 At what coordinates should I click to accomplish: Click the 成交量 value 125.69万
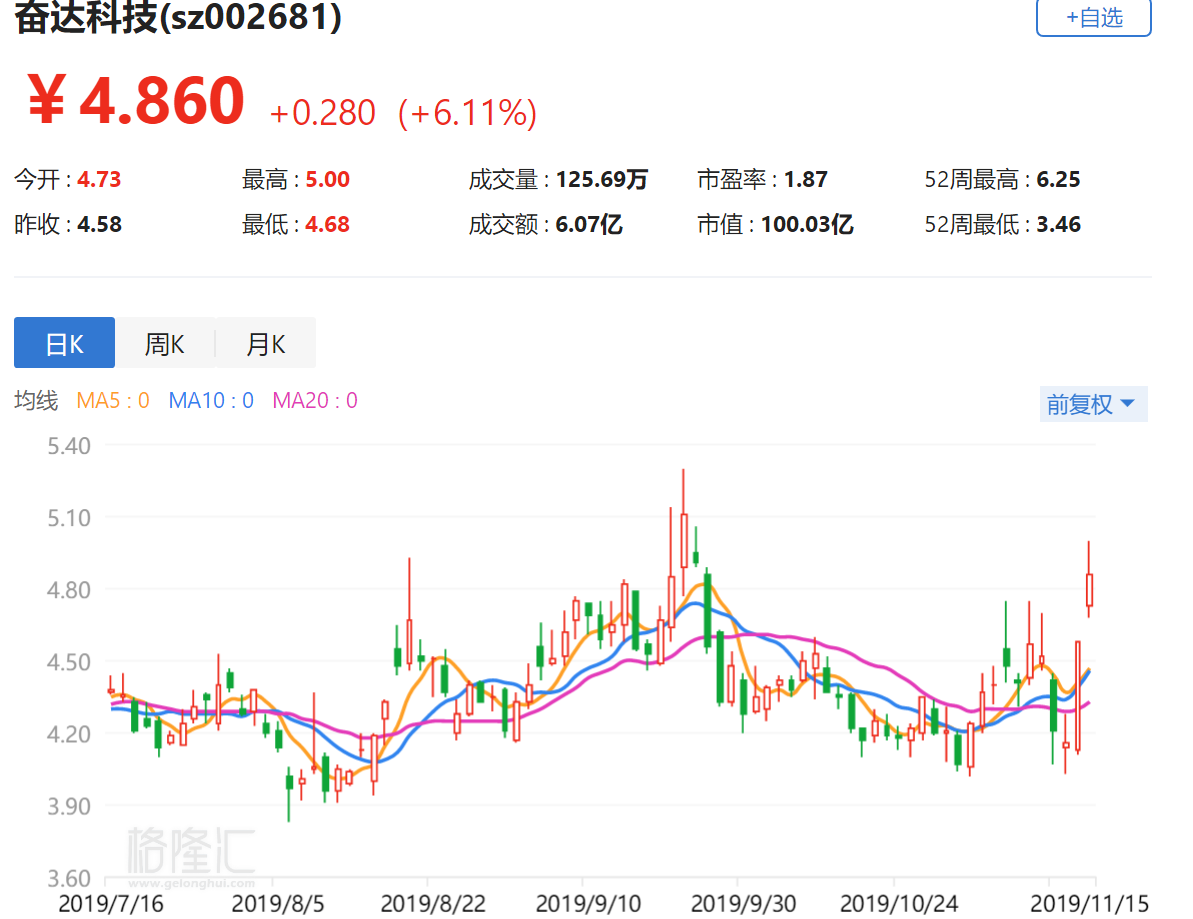pyautogui.click(x=601, y=180)
